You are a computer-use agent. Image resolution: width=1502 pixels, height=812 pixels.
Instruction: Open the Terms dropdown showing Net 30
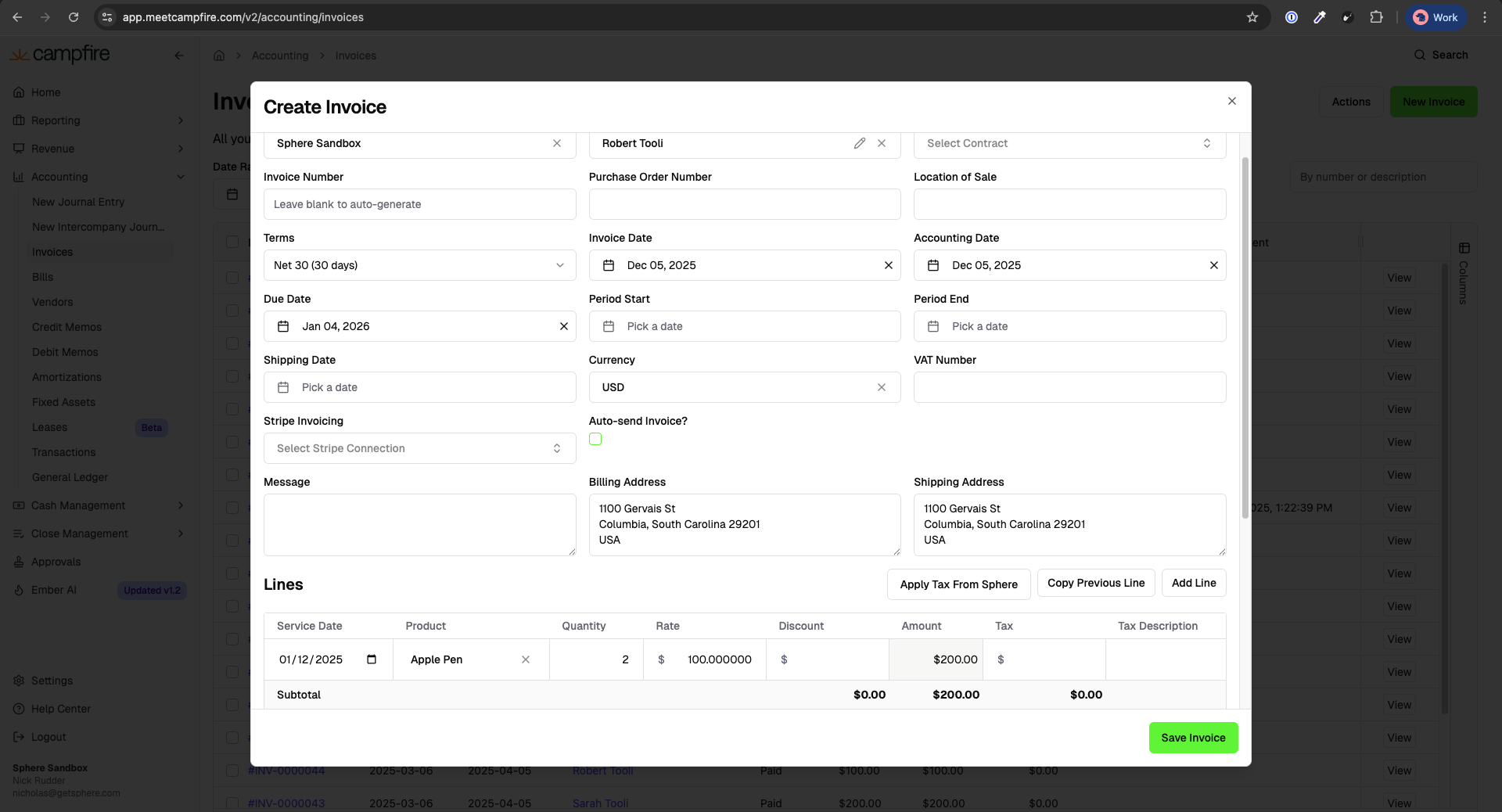tap(419, 265)
